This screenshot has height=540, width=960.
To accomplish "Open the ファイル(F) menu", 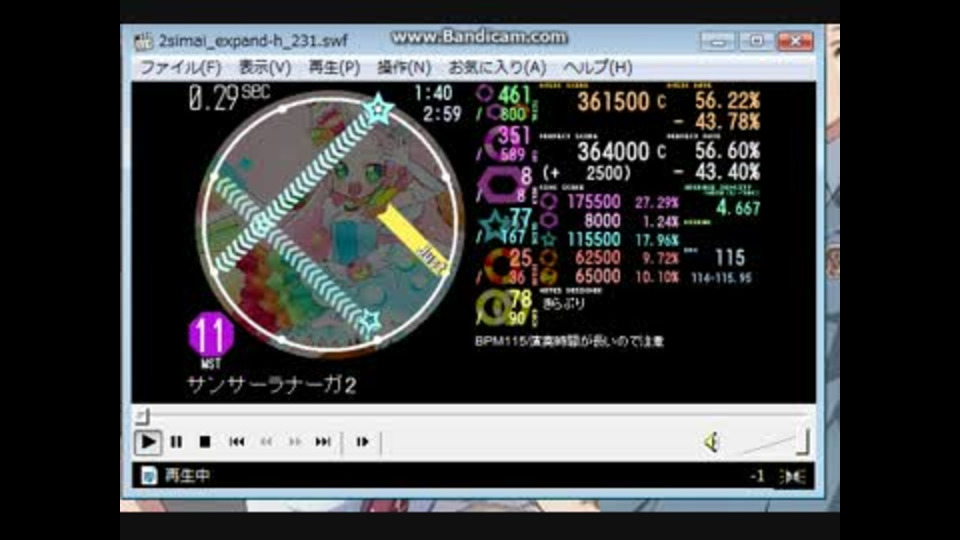I will point(181,67).
